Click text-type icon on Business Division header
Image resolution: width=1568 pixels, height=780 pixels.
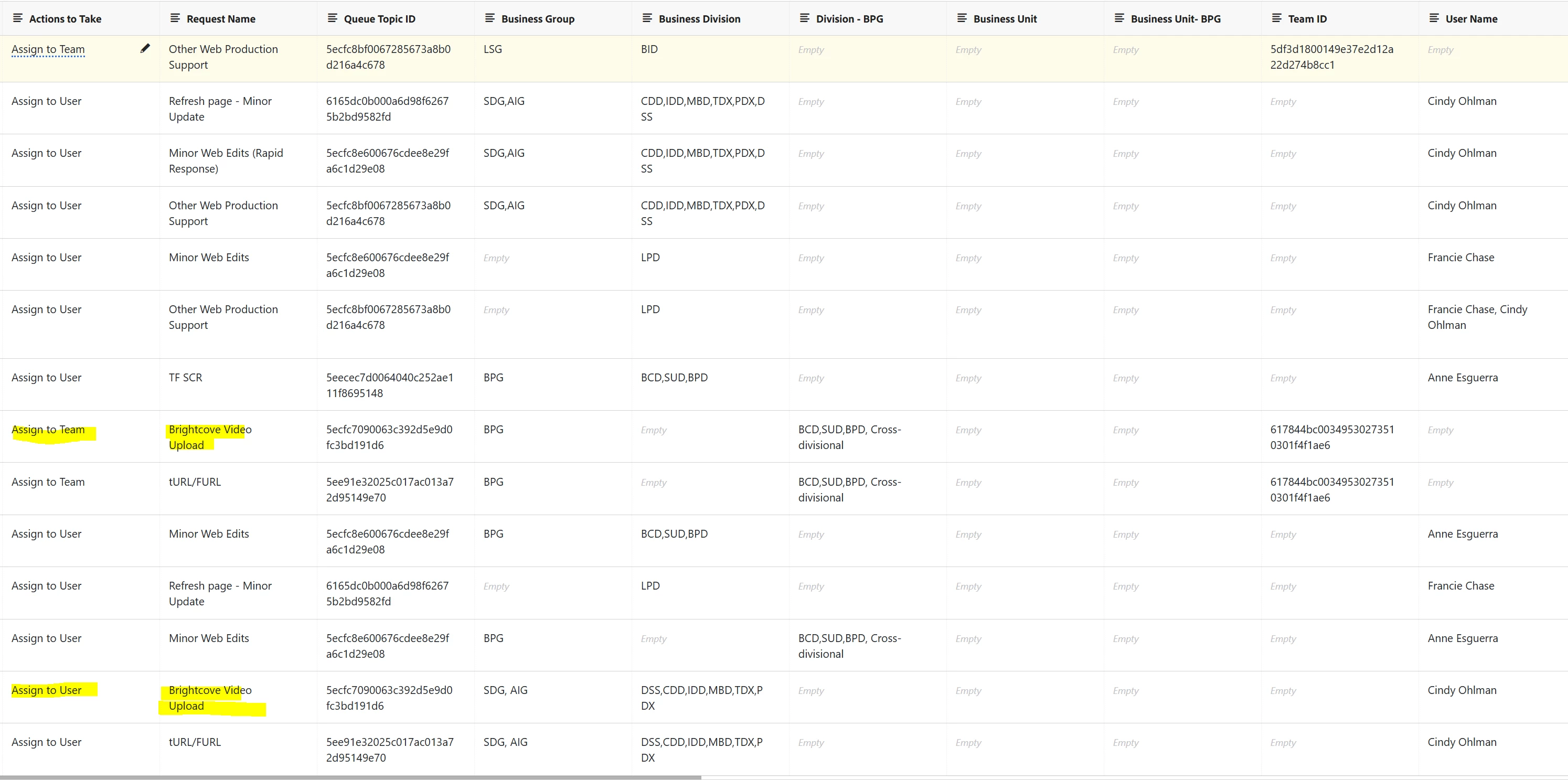[647, 18]
